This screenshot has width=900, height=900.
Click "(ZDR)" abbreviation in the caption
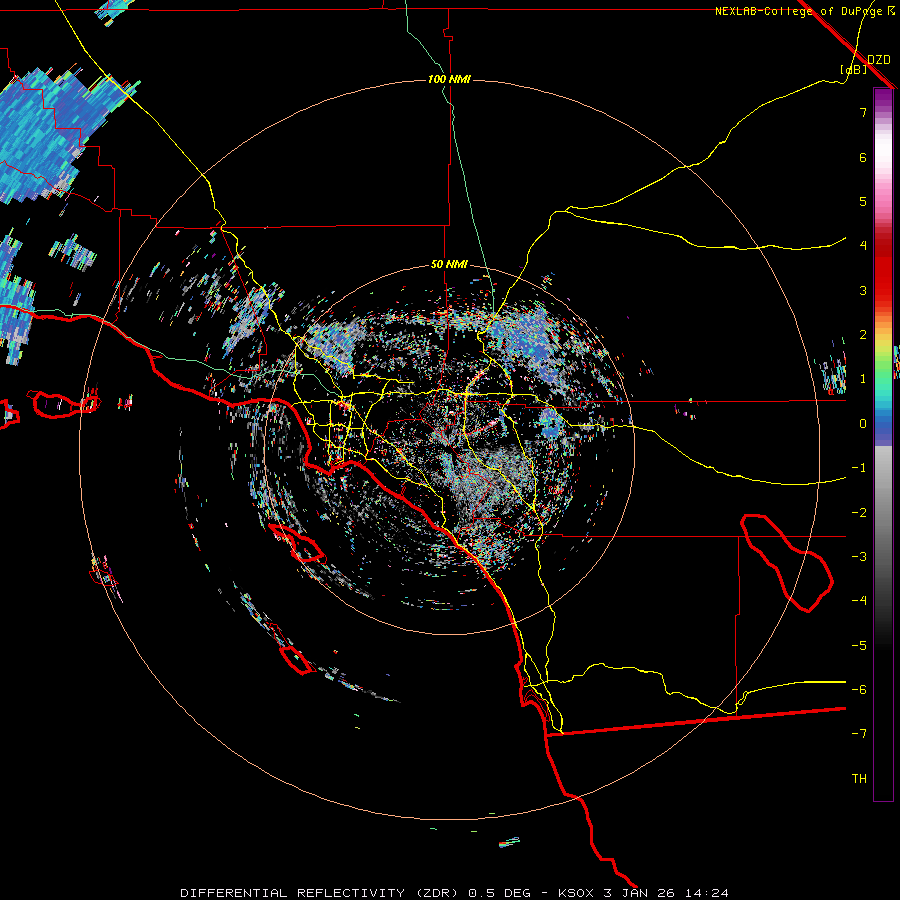(x=436, y=893)
